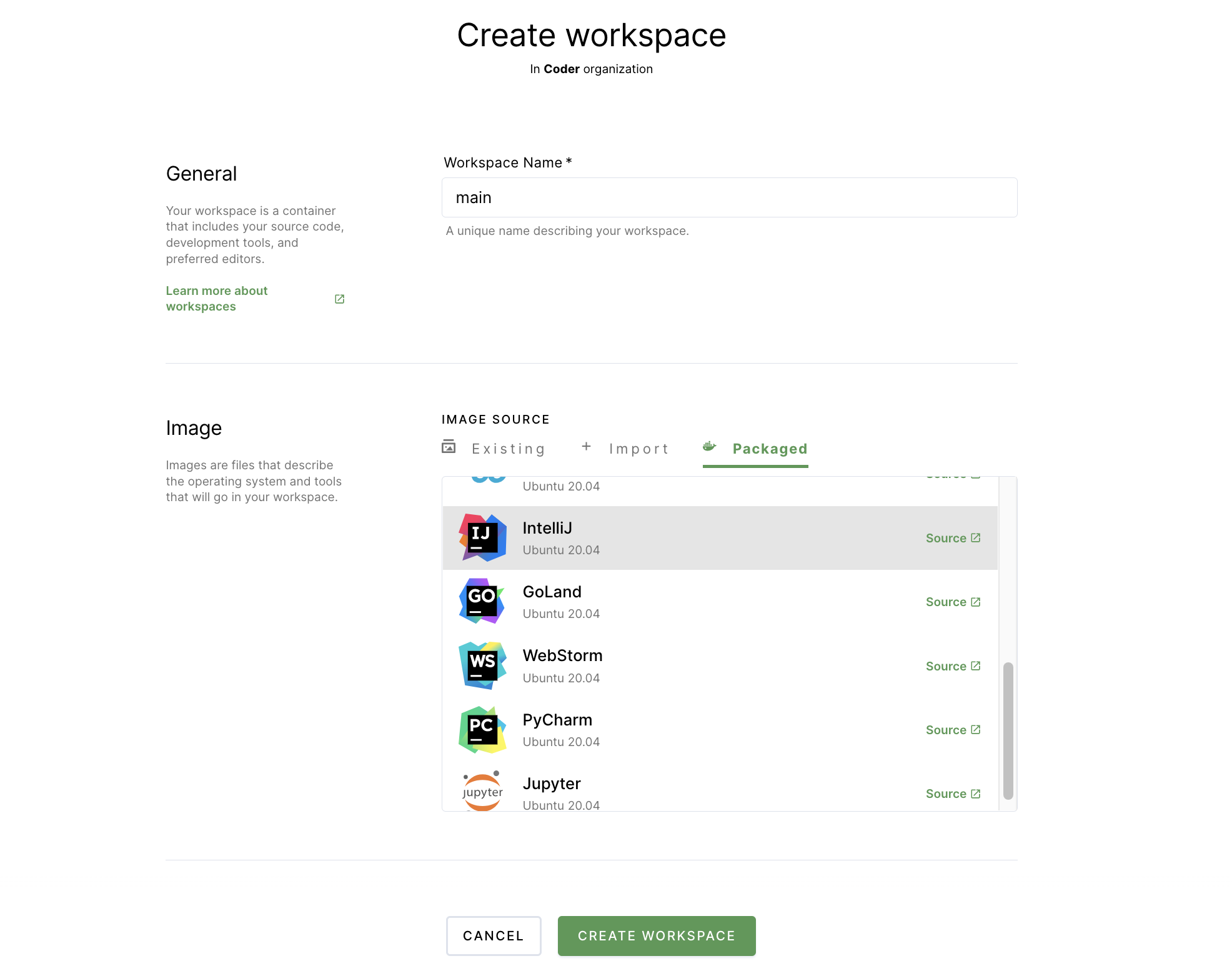Choose the PyCharm logo icon
The image size is (1232, 976).
coord(482,730)
